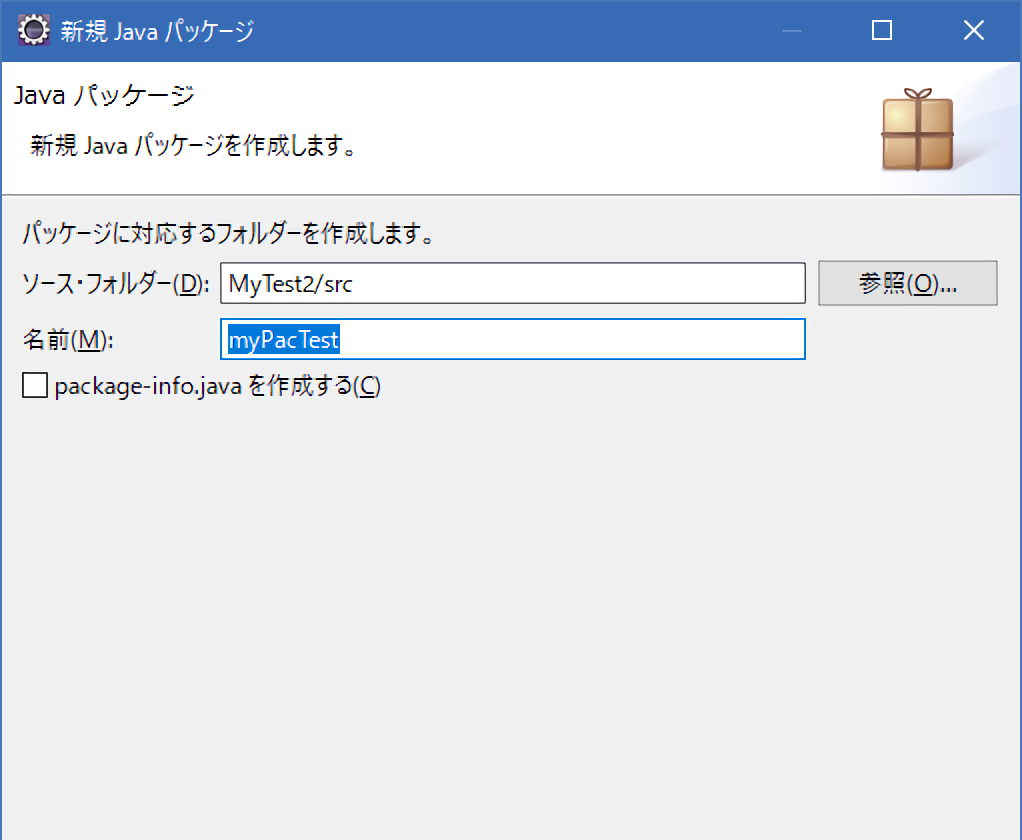Minimize the 新規 Java パッケージ dialog
Viewport: 1022px width, 840px height.
[792, 31]
